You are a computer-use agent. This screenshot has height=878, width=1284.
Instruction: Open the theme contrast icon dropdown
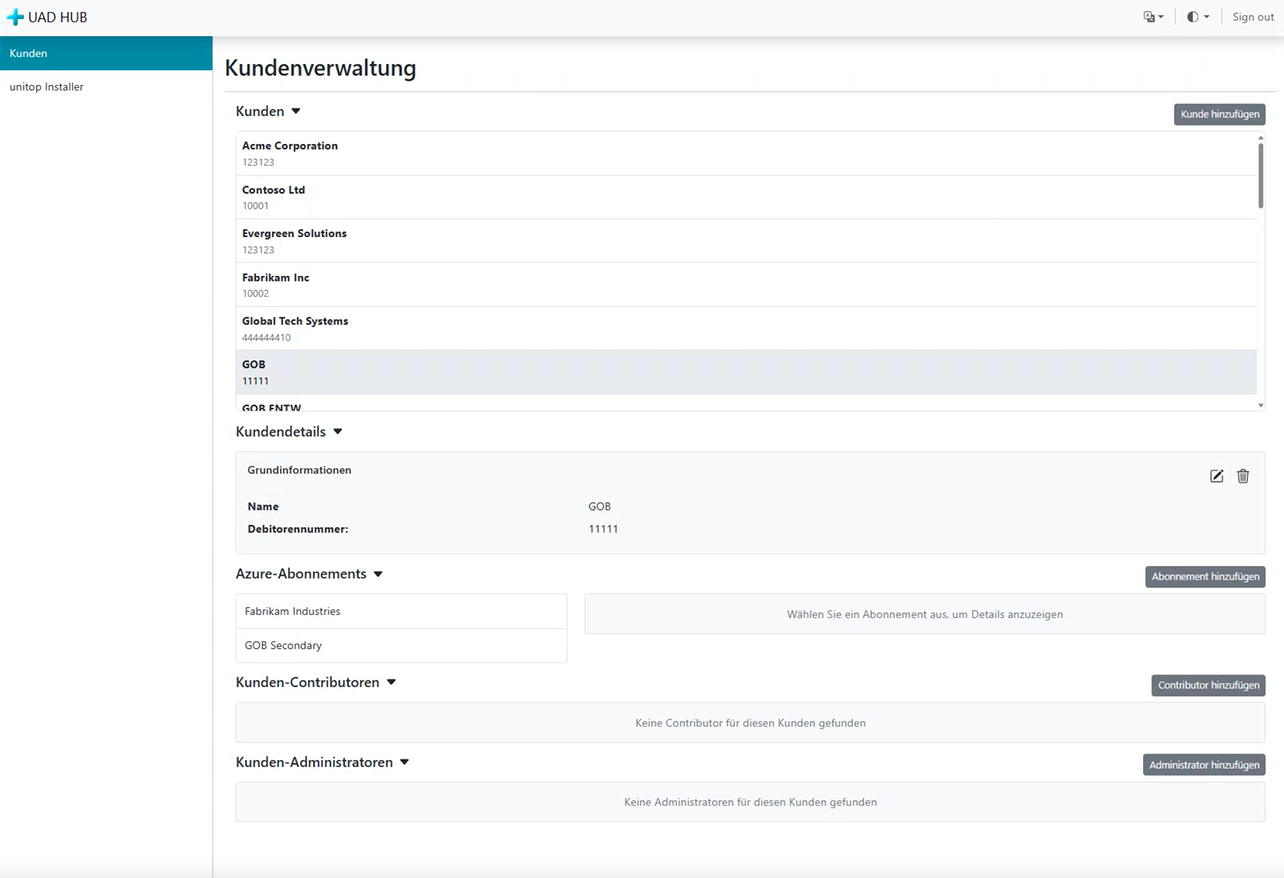[x=1197, y=17]
